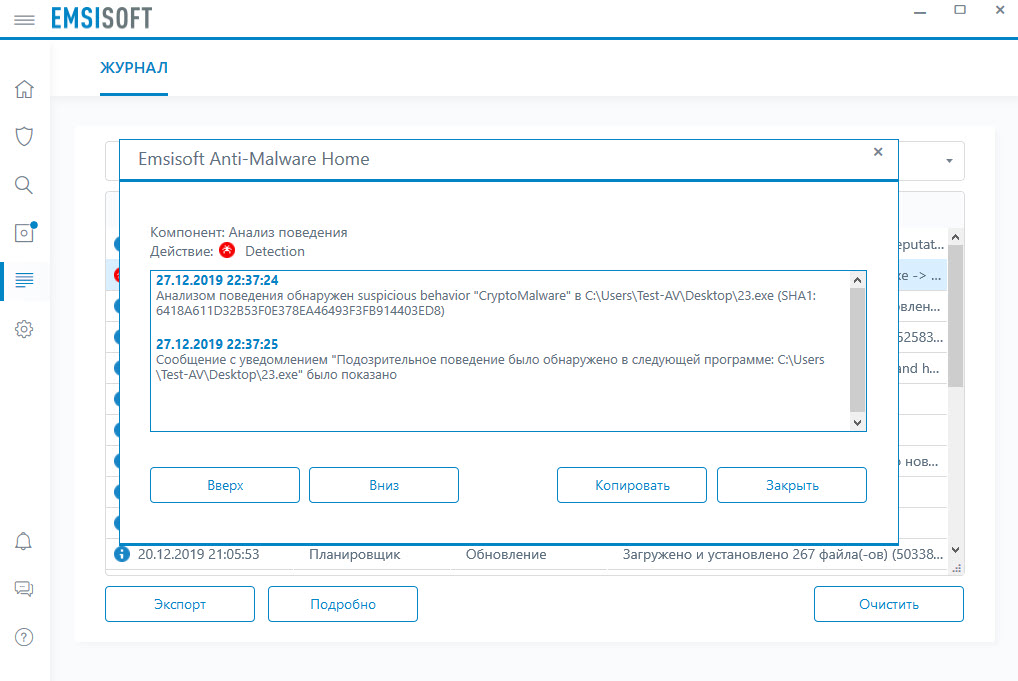Close the Emsisoft Anti-Malware Home dialog via X

coord(878,151)
